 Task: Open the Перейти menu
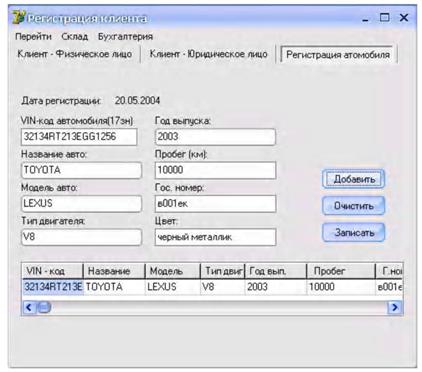click(x=33, y=36)
